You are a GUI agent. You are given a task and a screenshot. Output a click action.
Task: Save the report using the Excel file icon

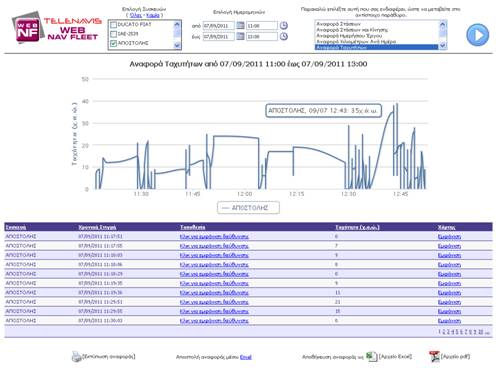(x=371, y=357)
